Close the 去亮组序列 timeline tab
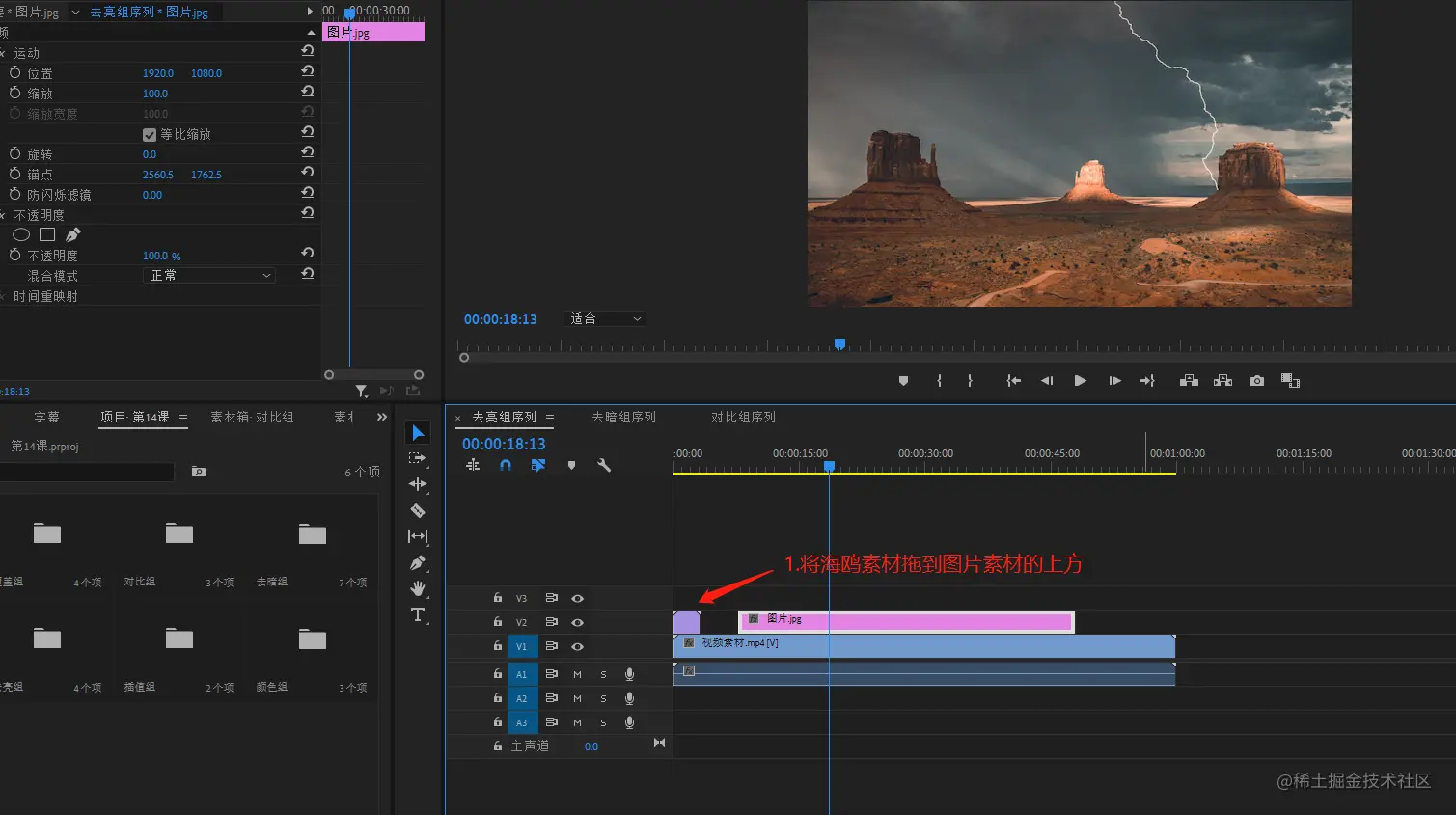Screen dimensions: 1456x815 point(458,418)
